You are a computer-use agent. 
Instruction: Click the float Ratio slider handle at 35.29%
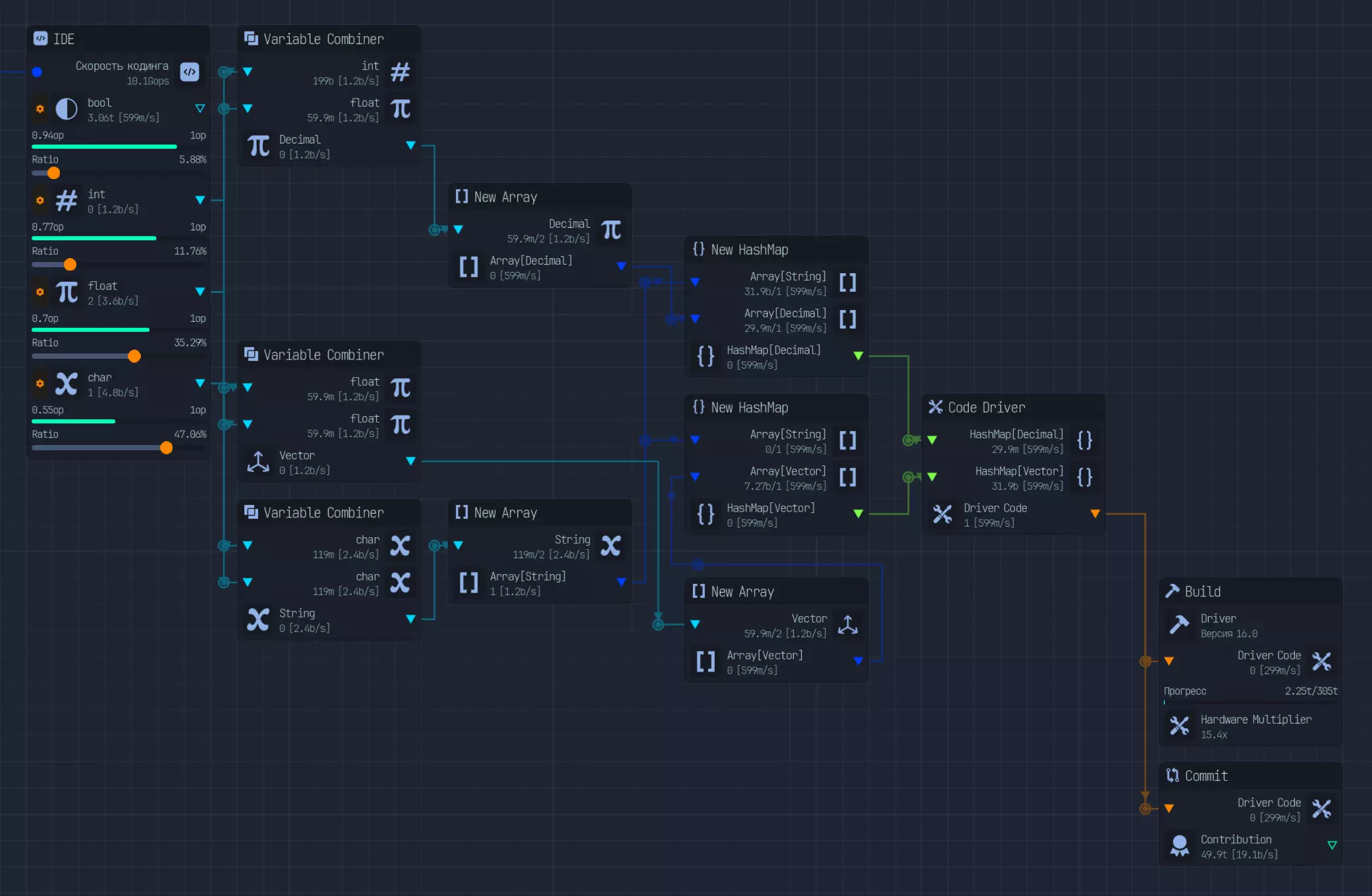coord(134,356)
